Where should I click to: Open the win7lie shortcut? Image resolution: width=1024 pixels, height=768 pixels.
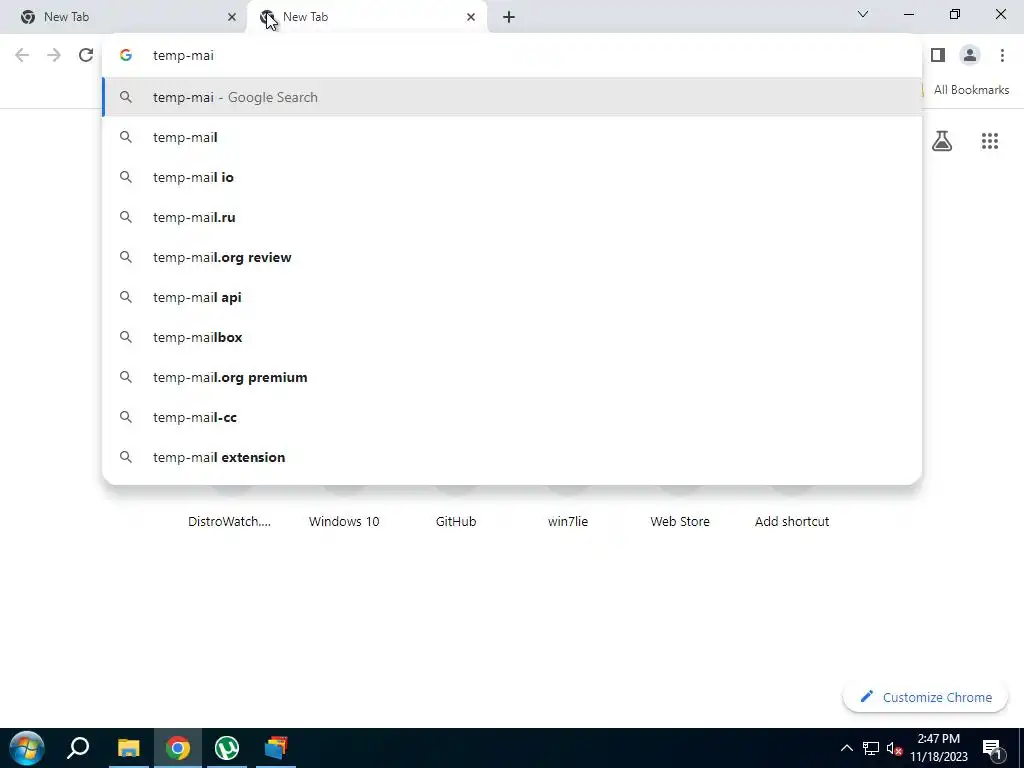(x=568, y=521)
